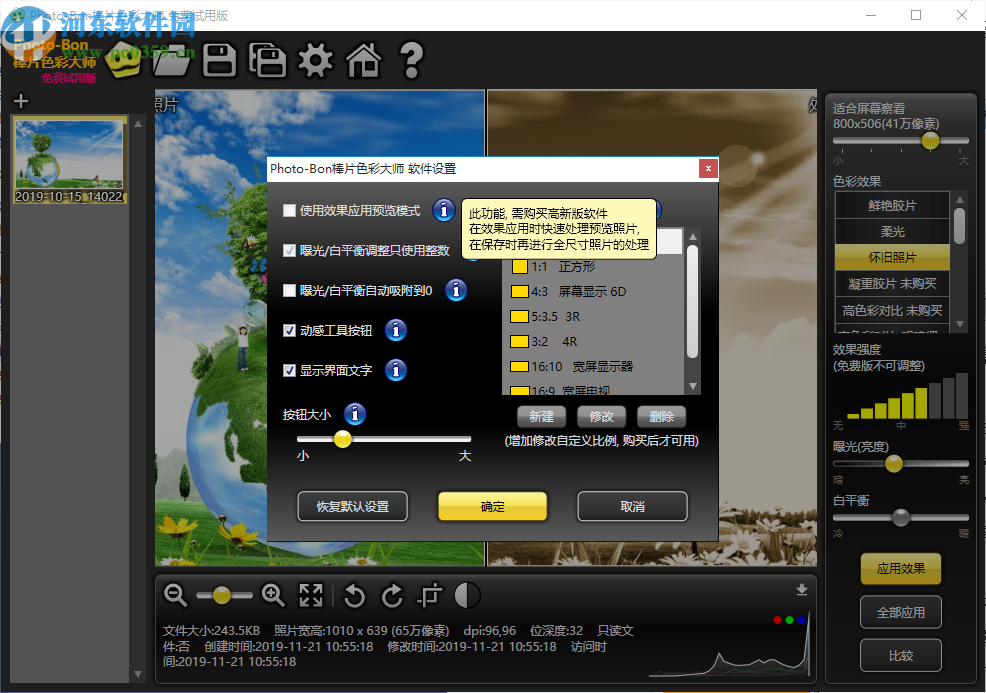Toggle 曝光/白平衡调整只使用整数 checkbox

click(289, 250)
